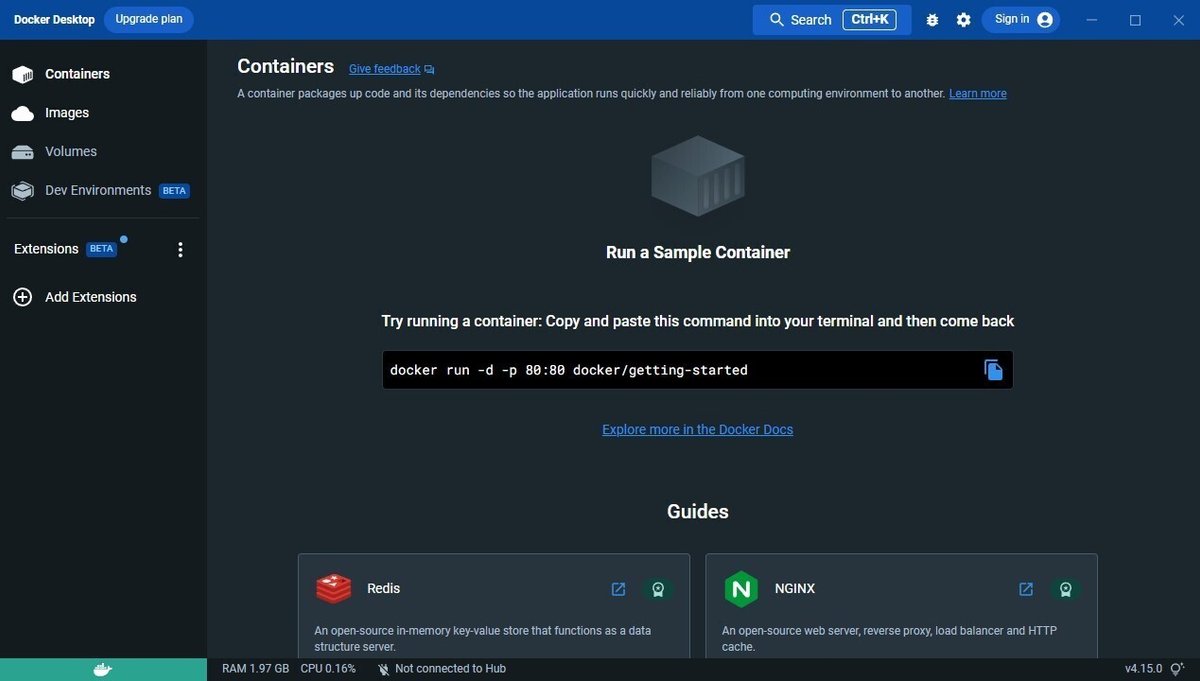Click the Guides heading
Viewport: 1200px width, 681px height.
coord(697,512)
